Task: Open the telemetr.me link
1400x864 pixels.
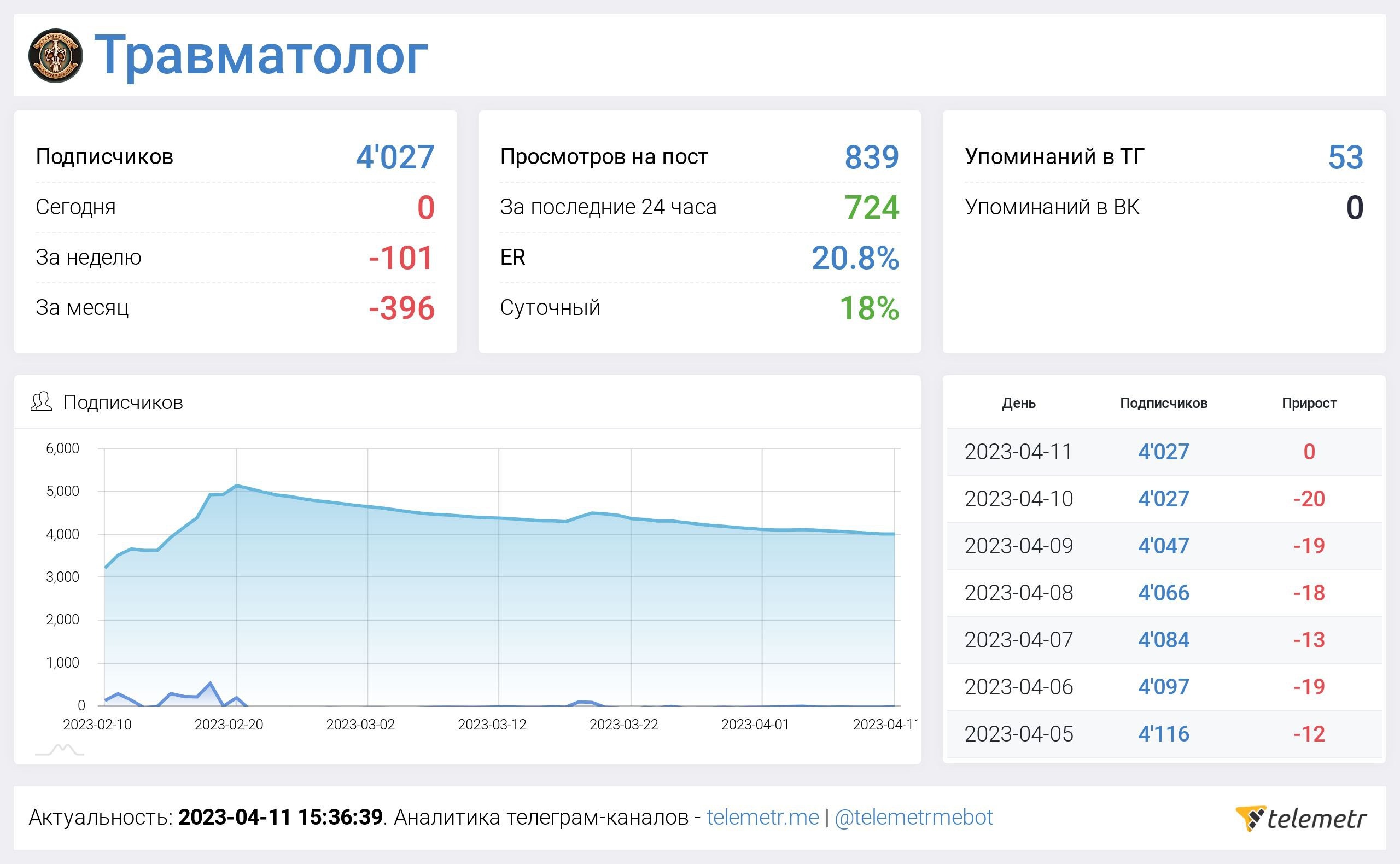Action: point(762,817)
